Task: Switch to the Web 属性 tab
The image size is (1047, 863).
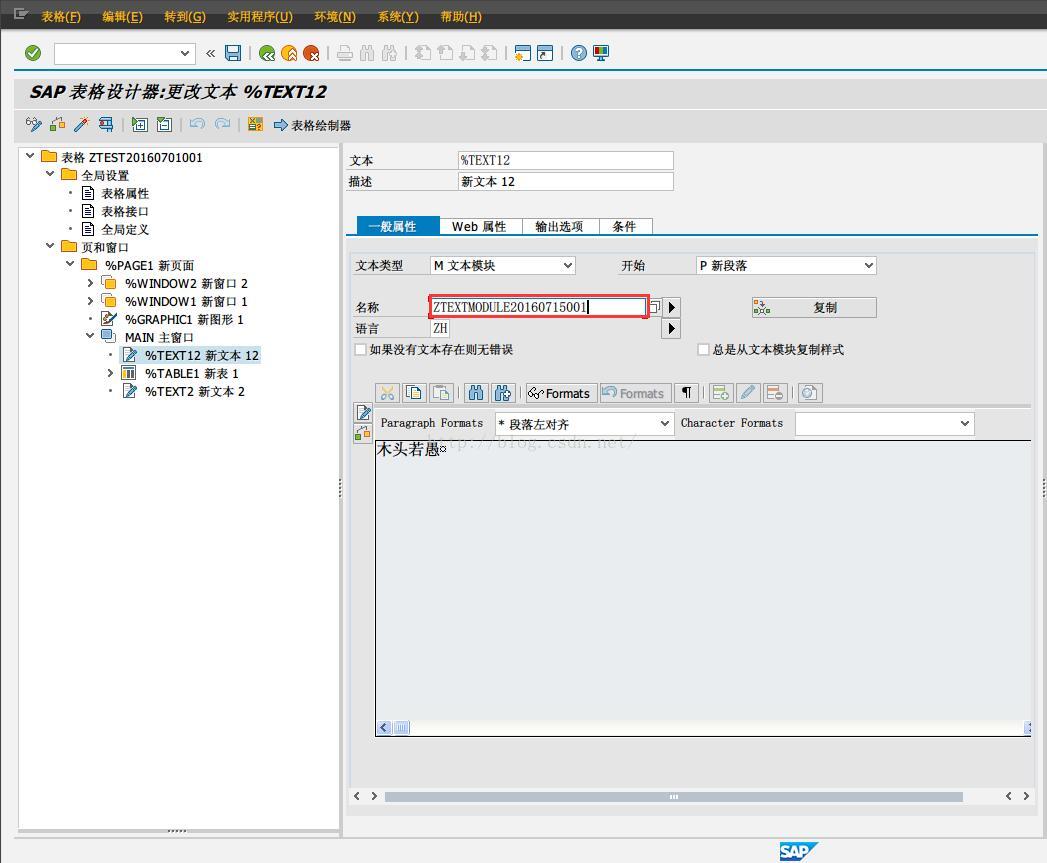Action: pos(479,226)
